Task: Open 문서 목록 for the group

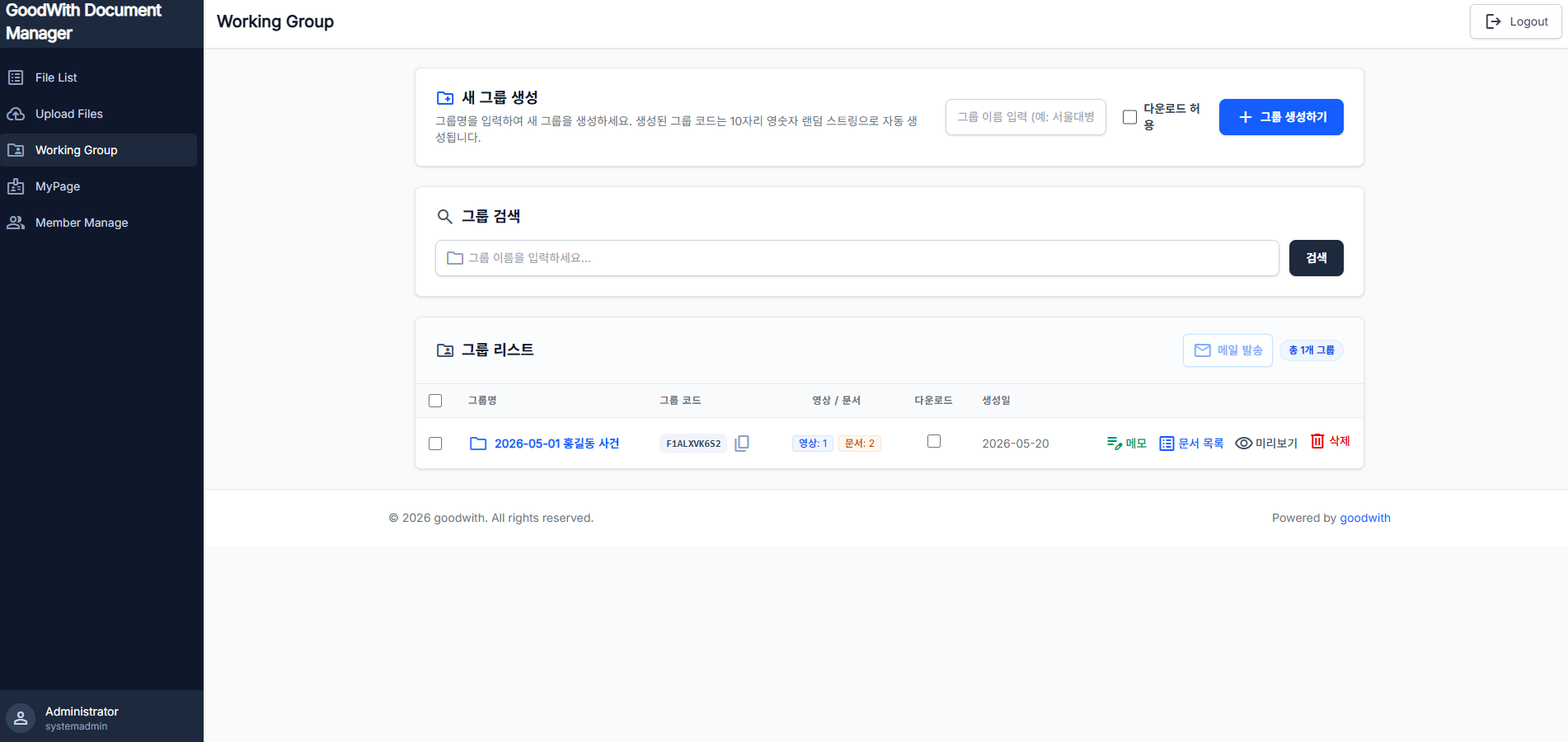Action: click(1191, 444)
